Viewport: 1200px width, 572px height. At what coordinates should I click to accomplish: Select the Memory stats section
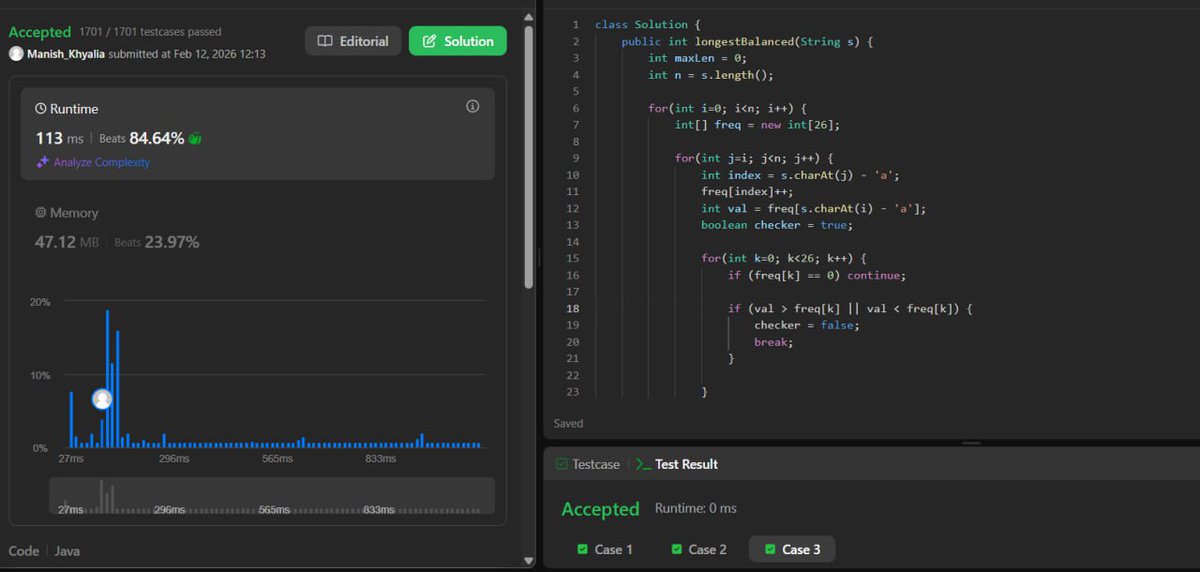[x=258, y=228]
